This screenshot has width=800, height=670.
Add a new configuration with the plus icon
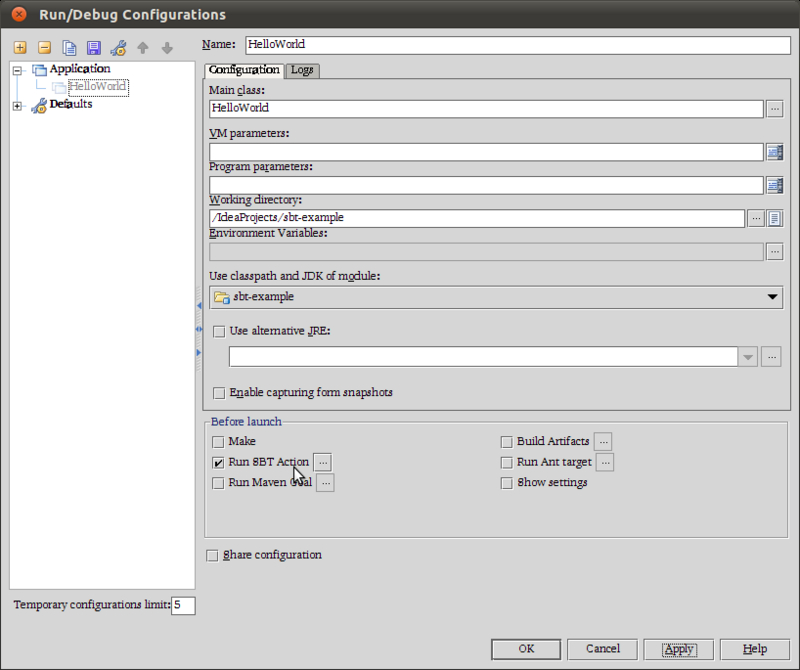click(20, 47)
